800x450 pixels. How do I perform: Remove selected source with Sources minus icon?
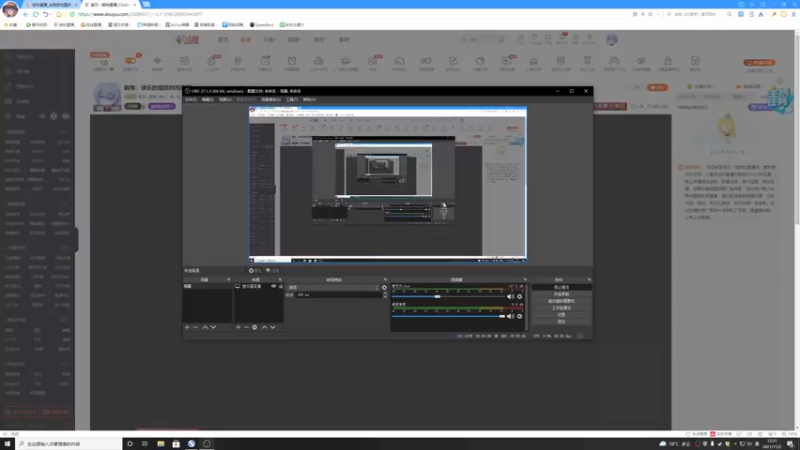pyautogui.click(x=246, y=327)
